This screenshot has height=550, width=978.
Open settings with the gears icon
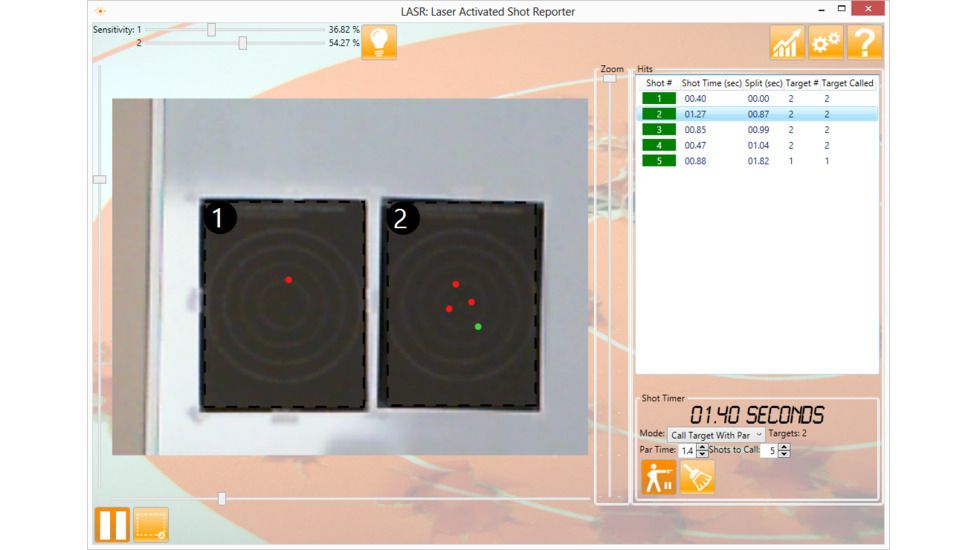point(825,43)
